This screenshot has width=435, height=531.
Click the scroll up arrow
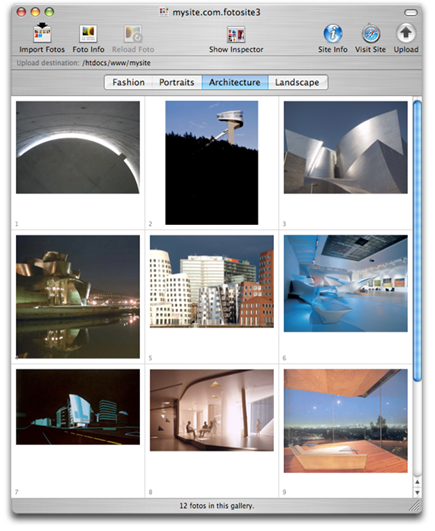417,482
